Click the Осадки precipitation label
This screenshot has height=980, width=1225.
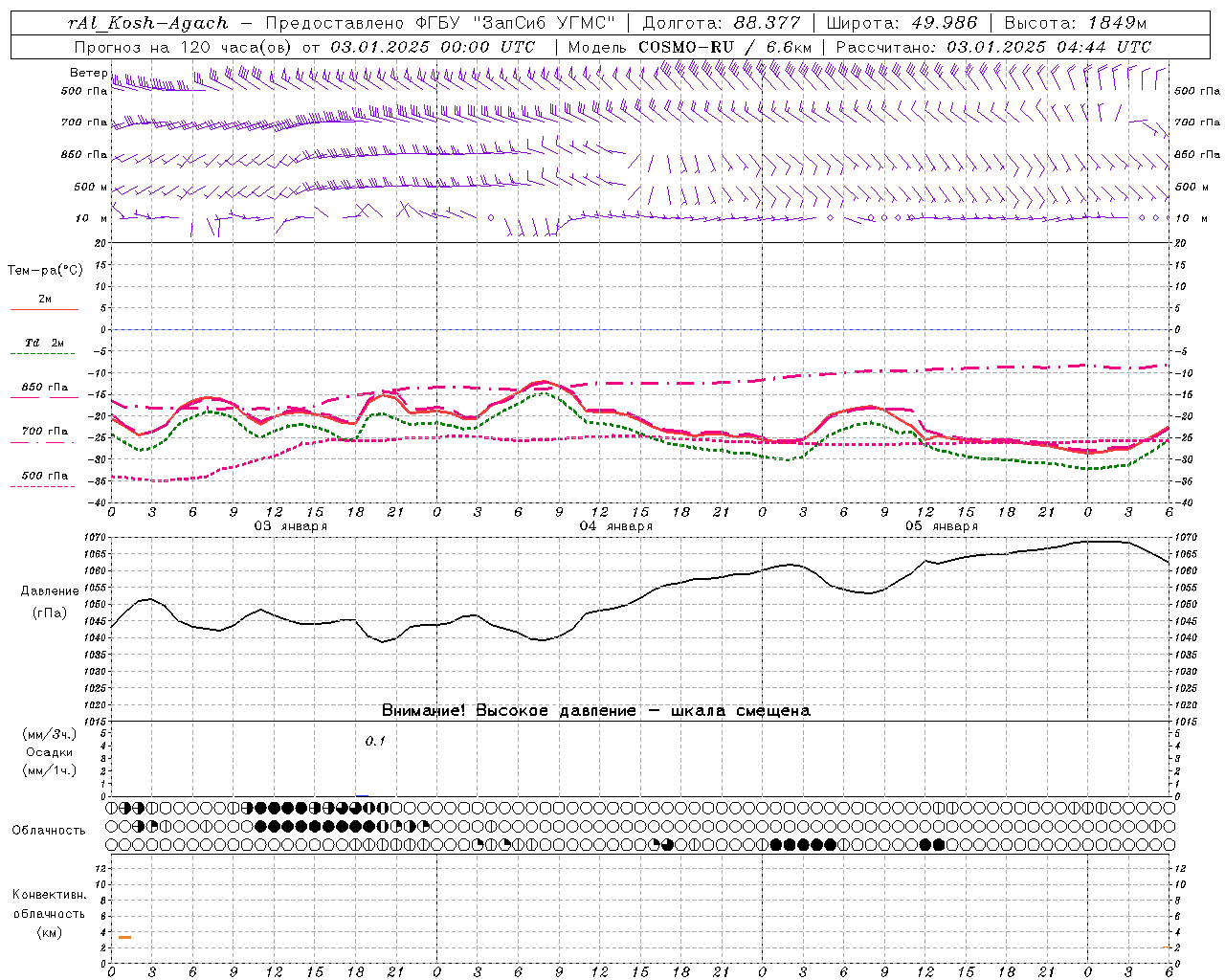pos(50,752)
